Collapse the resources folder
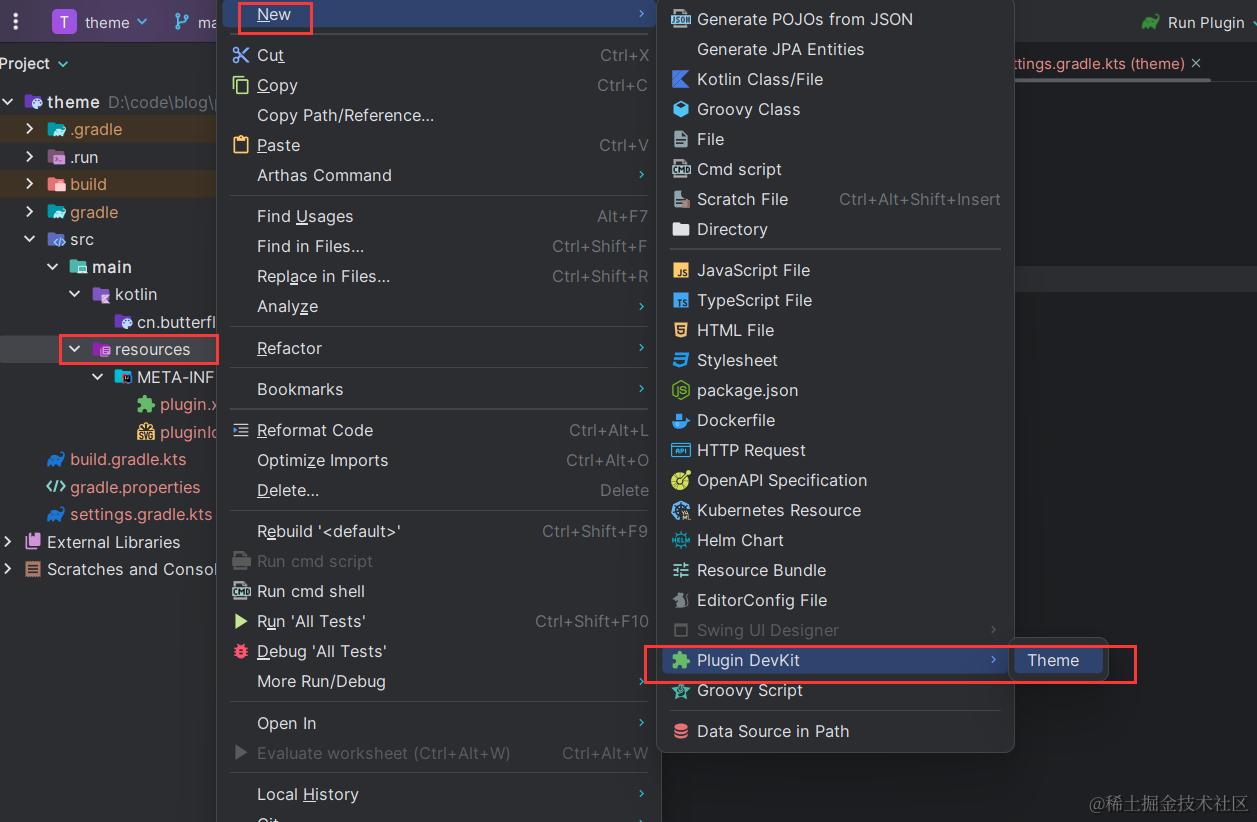The height and width of the screenshot is (822, 1257). tap(74, 349)
